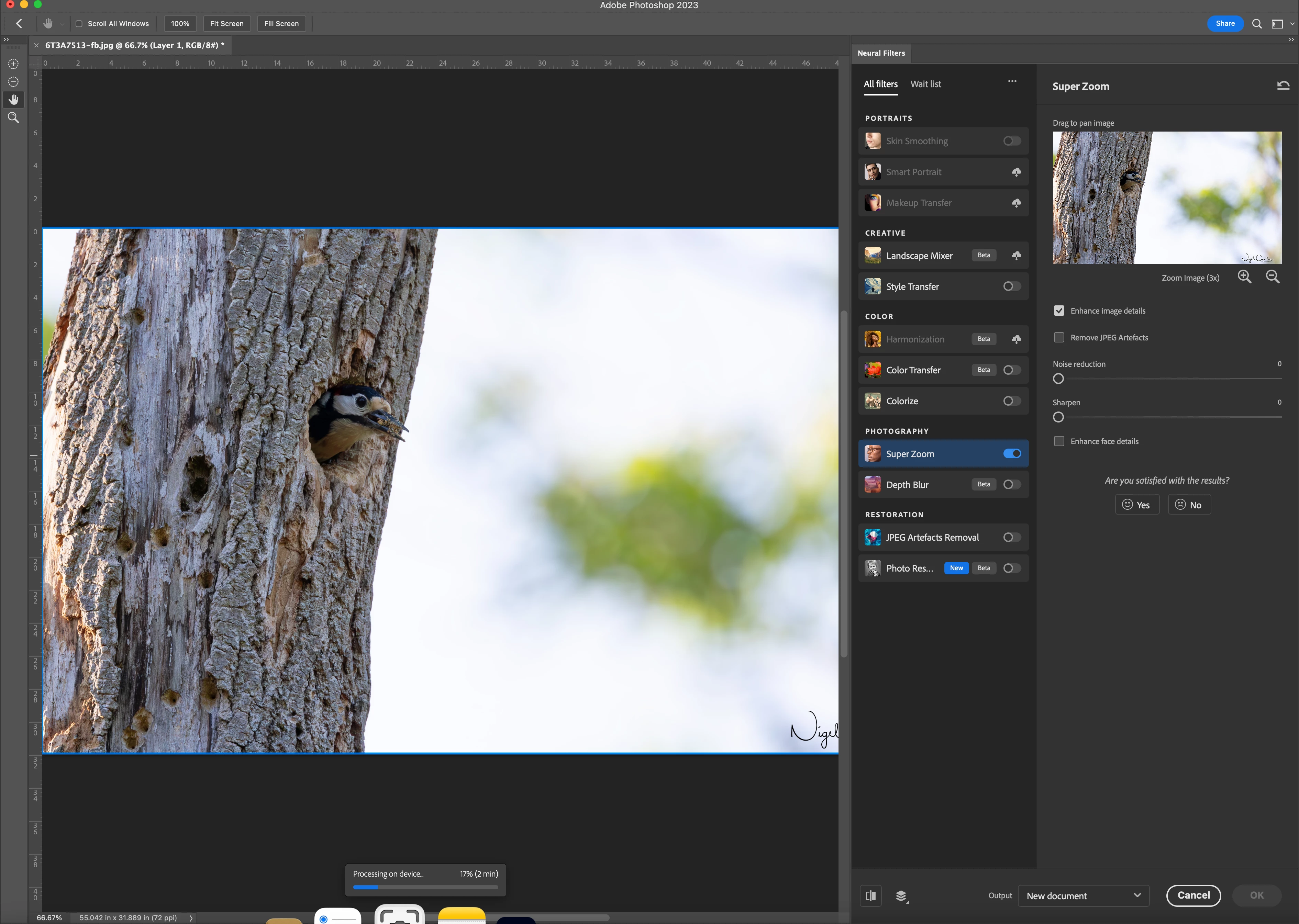
Task: Download the Landscape Mixer filter
Action: pos(1016,256)
